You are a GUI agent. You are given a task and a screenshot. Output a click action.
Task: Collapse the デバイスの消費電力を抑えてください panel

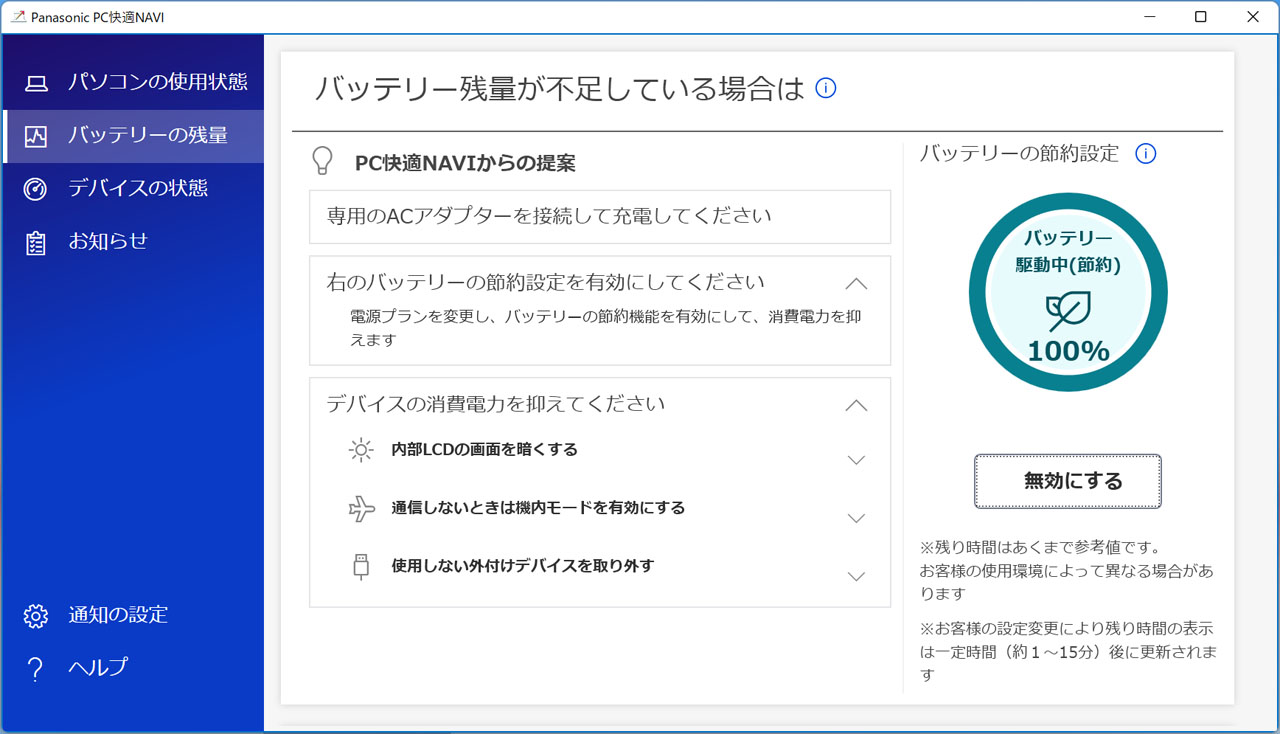tap(856, 405)
